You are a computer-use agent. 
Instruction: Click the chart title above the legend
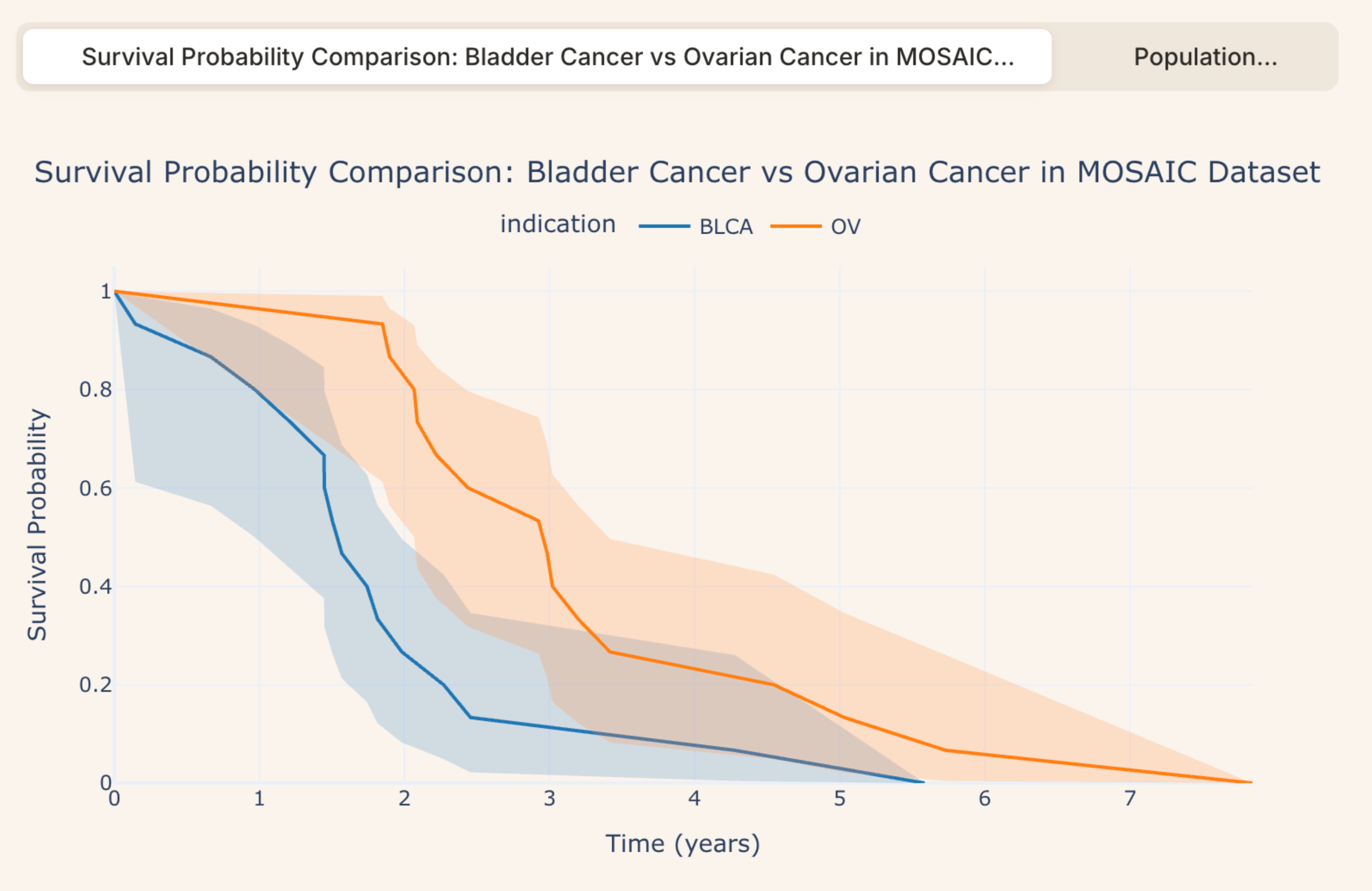pyautogui.click(x=677, y=172)
